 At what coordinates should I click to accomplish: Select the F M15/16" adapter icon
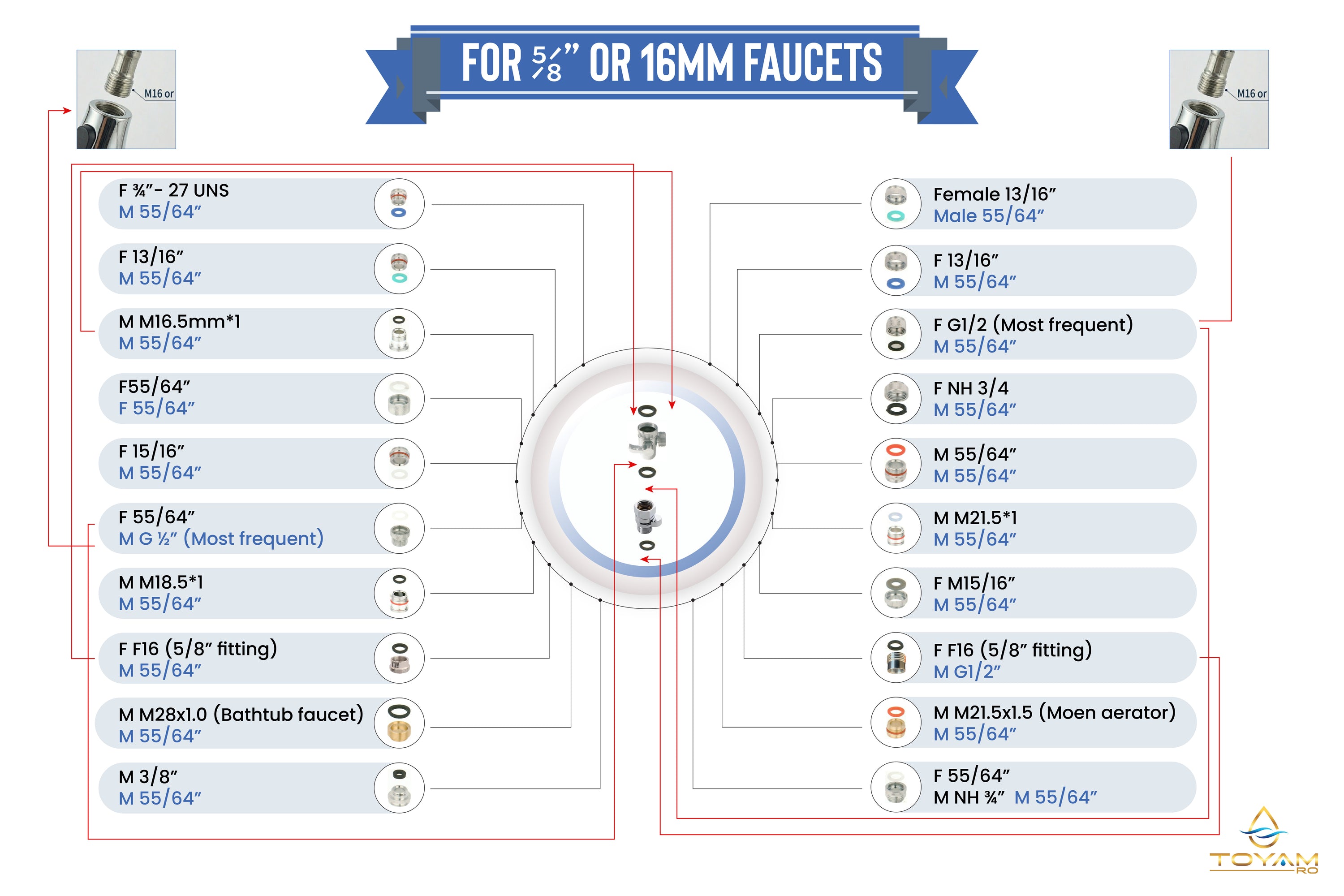(x=896, y=593)
